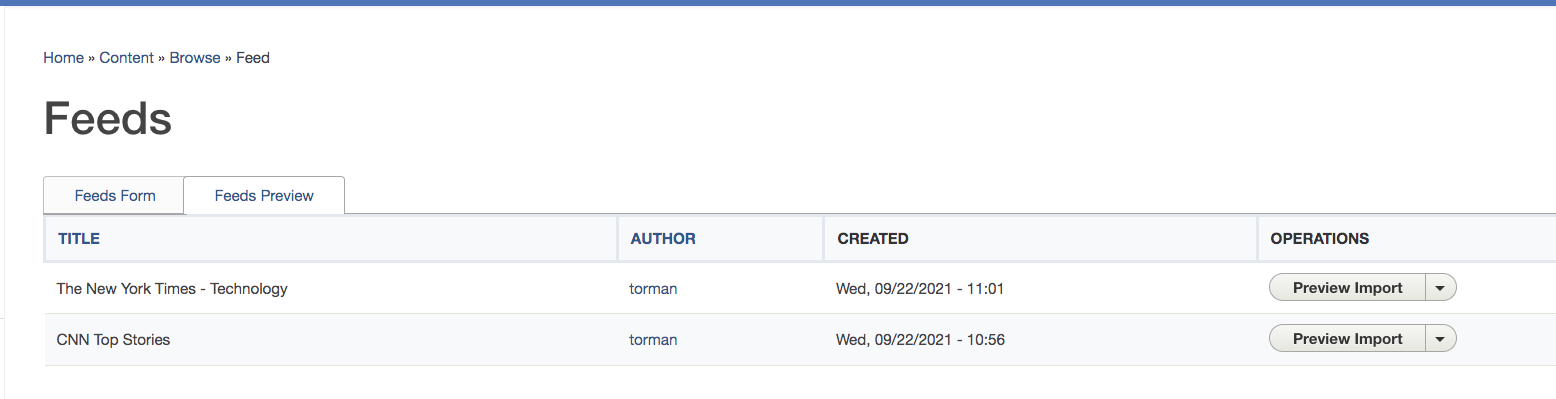Image resolution: width=1556 pixels, height=399 pixels.
Task: Switch to the Feeds Preview tab
Action: tap(264, 195)
